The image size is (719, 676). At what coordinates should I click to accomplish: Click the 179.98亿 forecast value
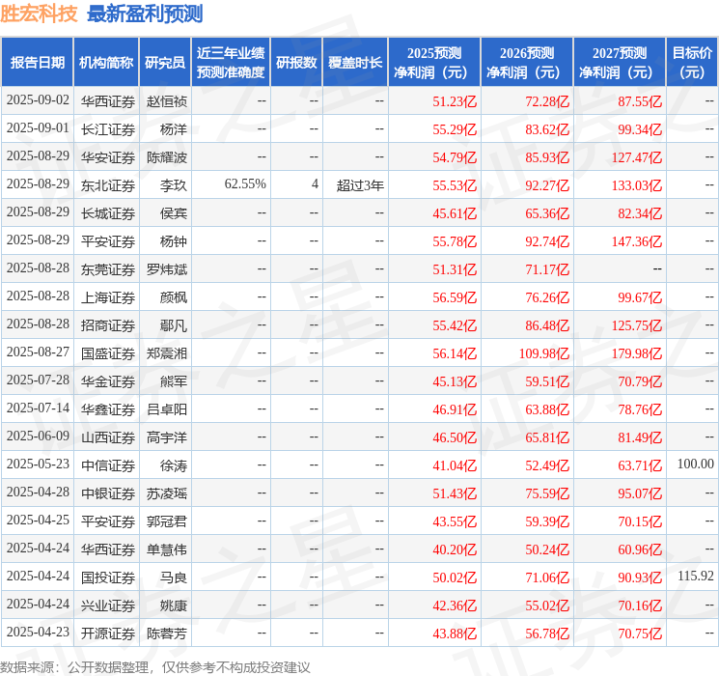coord(637,354)
